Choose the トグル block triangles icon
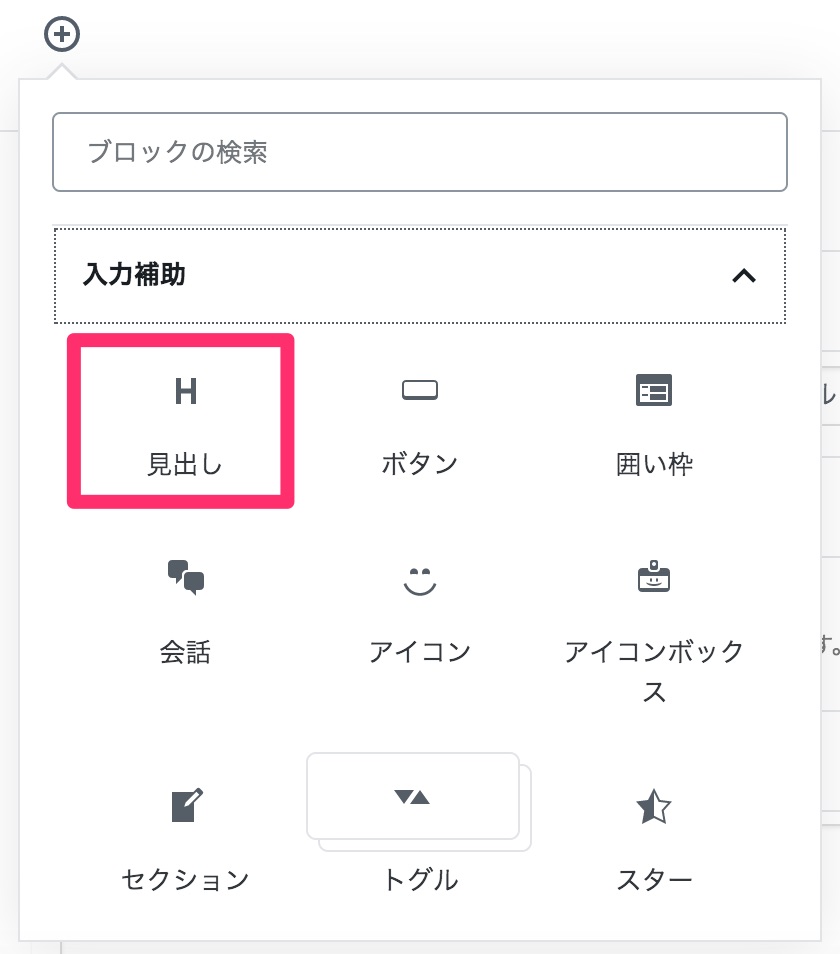This screenshot has height=954, width=840. click(412, 796)
